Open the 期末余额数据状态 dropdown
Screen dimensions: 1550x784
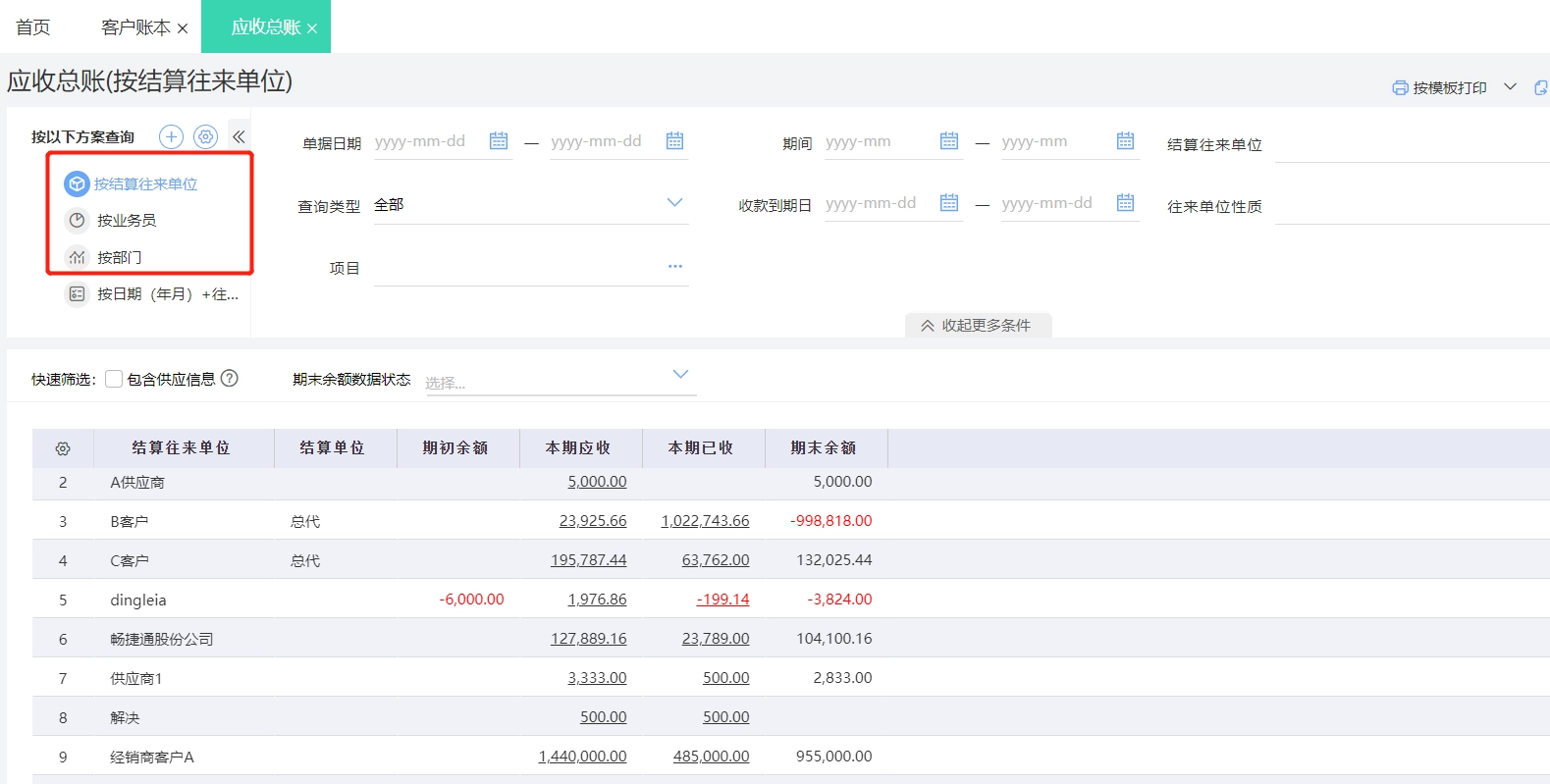pos(680,374)
